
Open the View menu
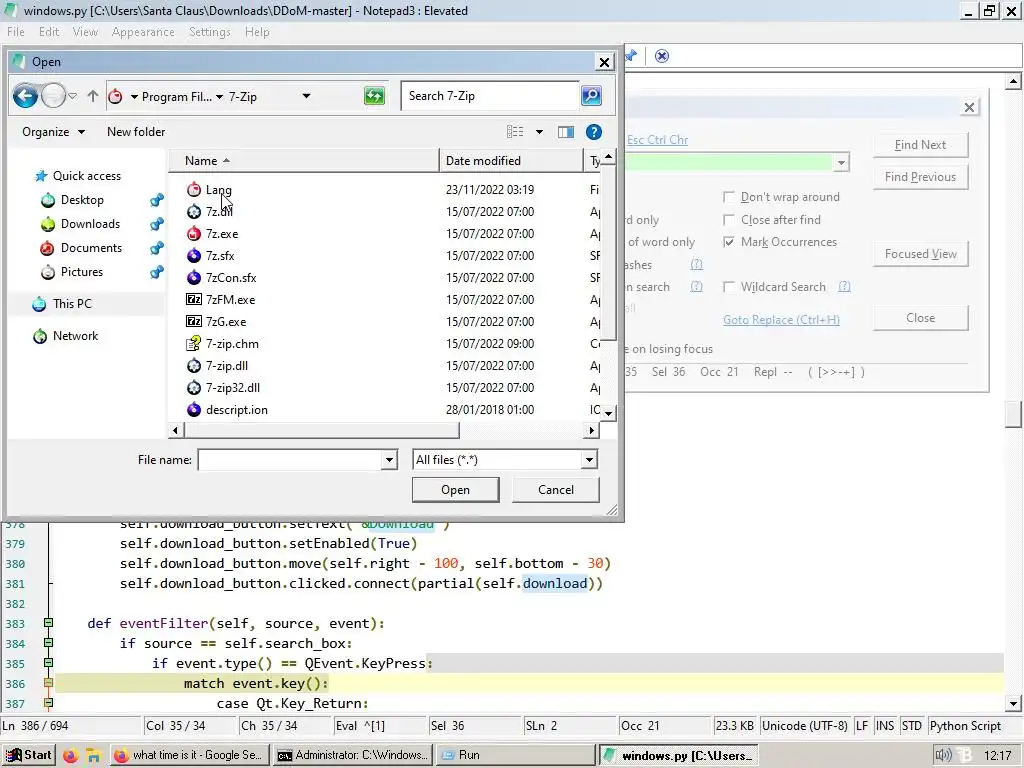click(86, 32)
